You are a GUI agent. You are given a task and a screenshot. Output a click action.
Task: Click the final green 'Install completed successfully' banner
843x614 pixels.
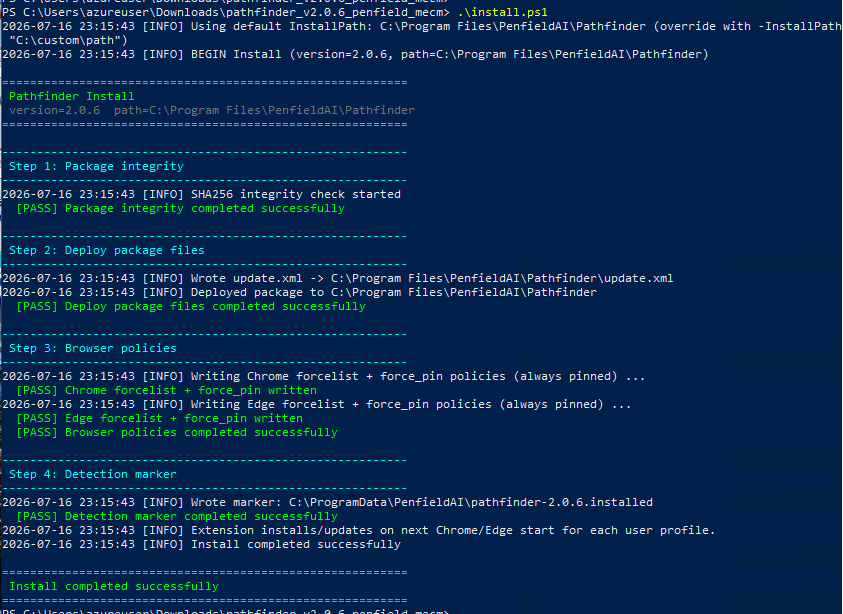pos(113,586)
